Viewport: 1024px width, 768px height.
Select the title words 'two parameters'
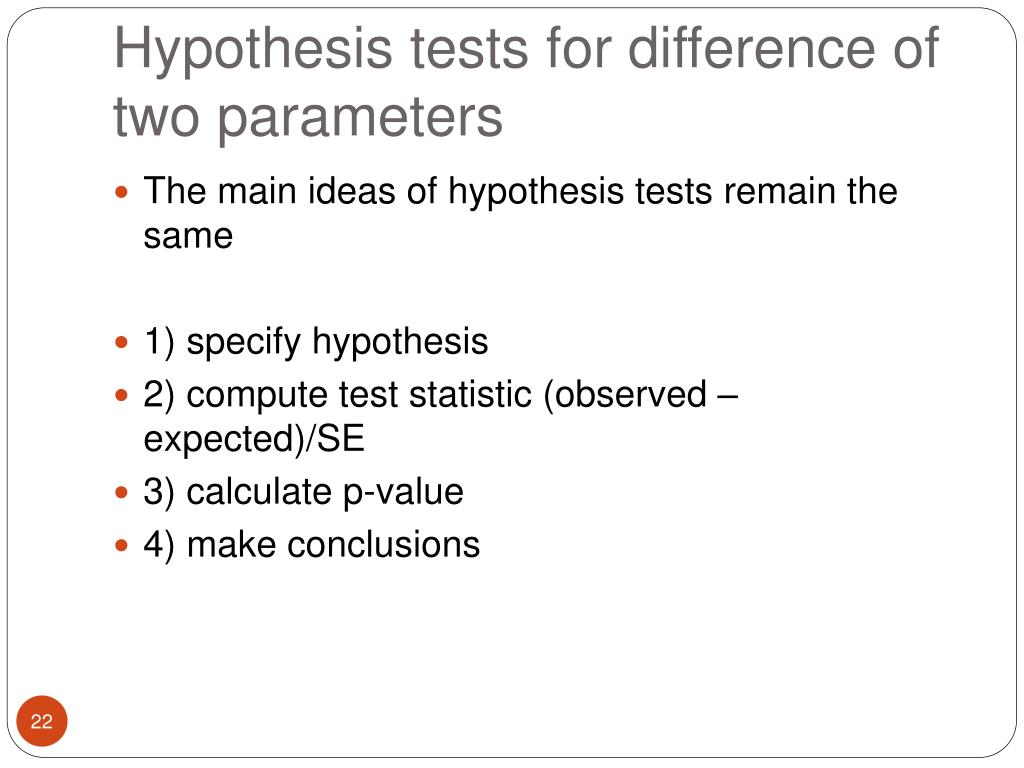[308, 118]
